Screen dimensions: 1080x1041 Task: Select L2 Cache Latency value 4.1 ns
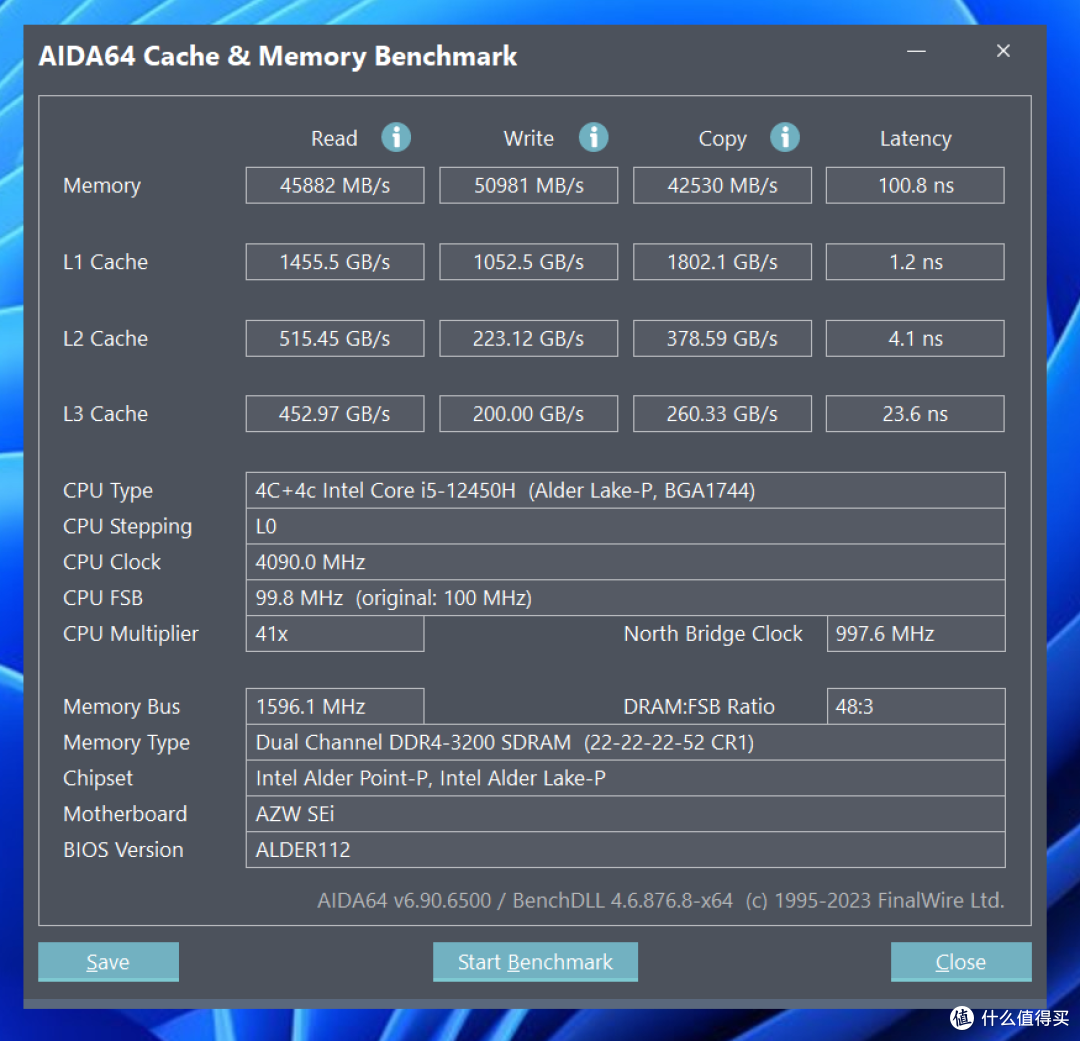(915, 338)
